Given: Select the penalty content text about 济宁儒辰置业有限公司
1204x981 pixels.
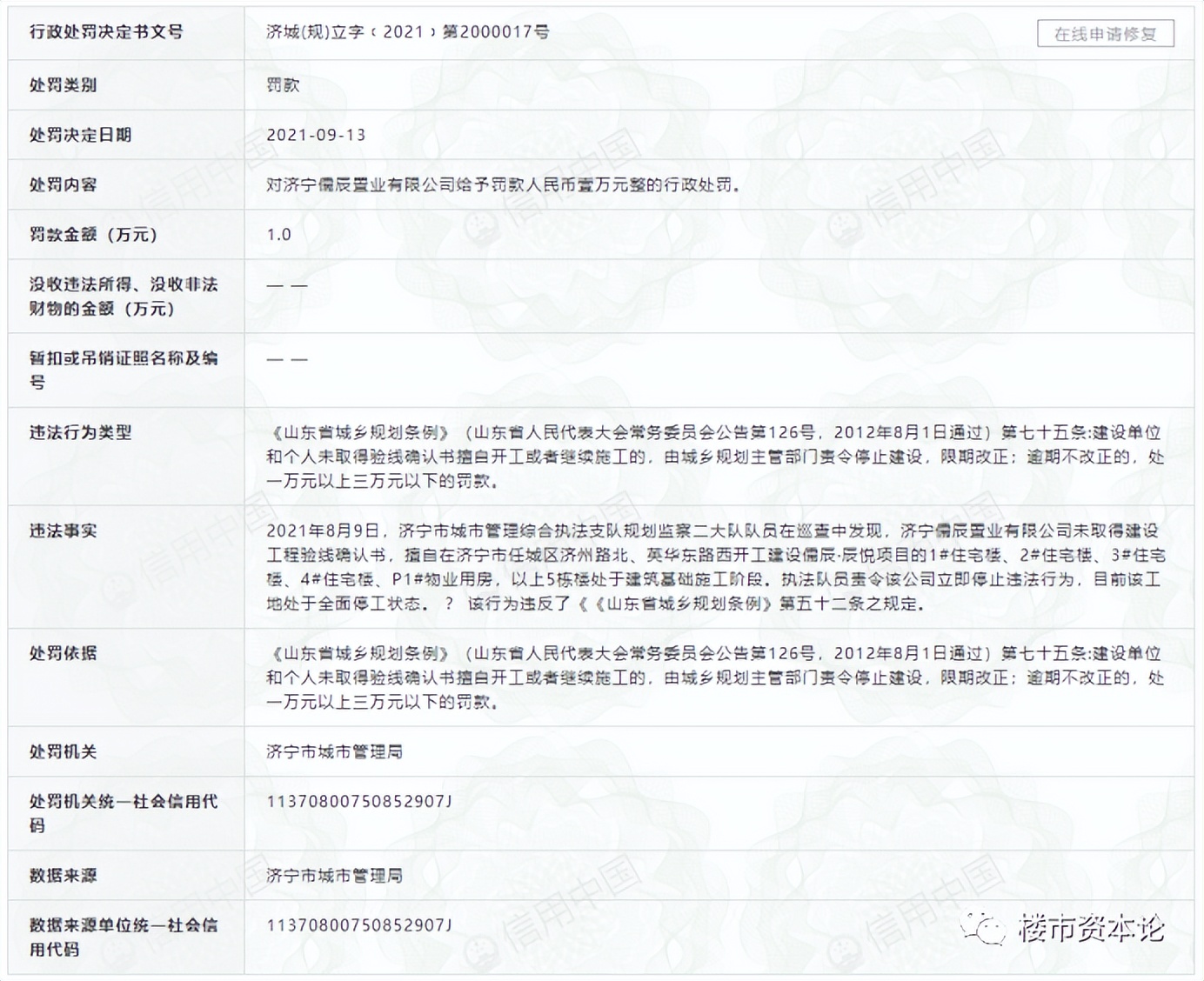Looking at the screenshot, I should [x=503, y=184].
